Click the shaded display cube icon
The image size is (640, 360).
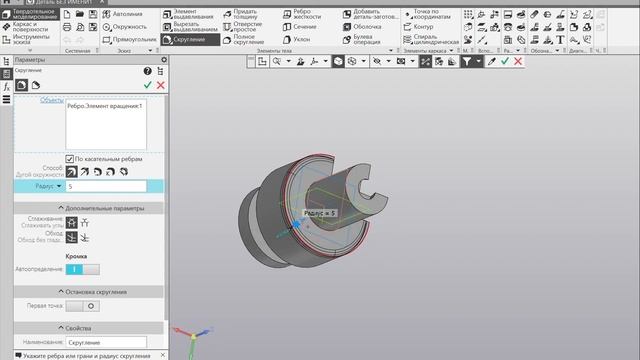pyautogui.click(x=338, y=62)
